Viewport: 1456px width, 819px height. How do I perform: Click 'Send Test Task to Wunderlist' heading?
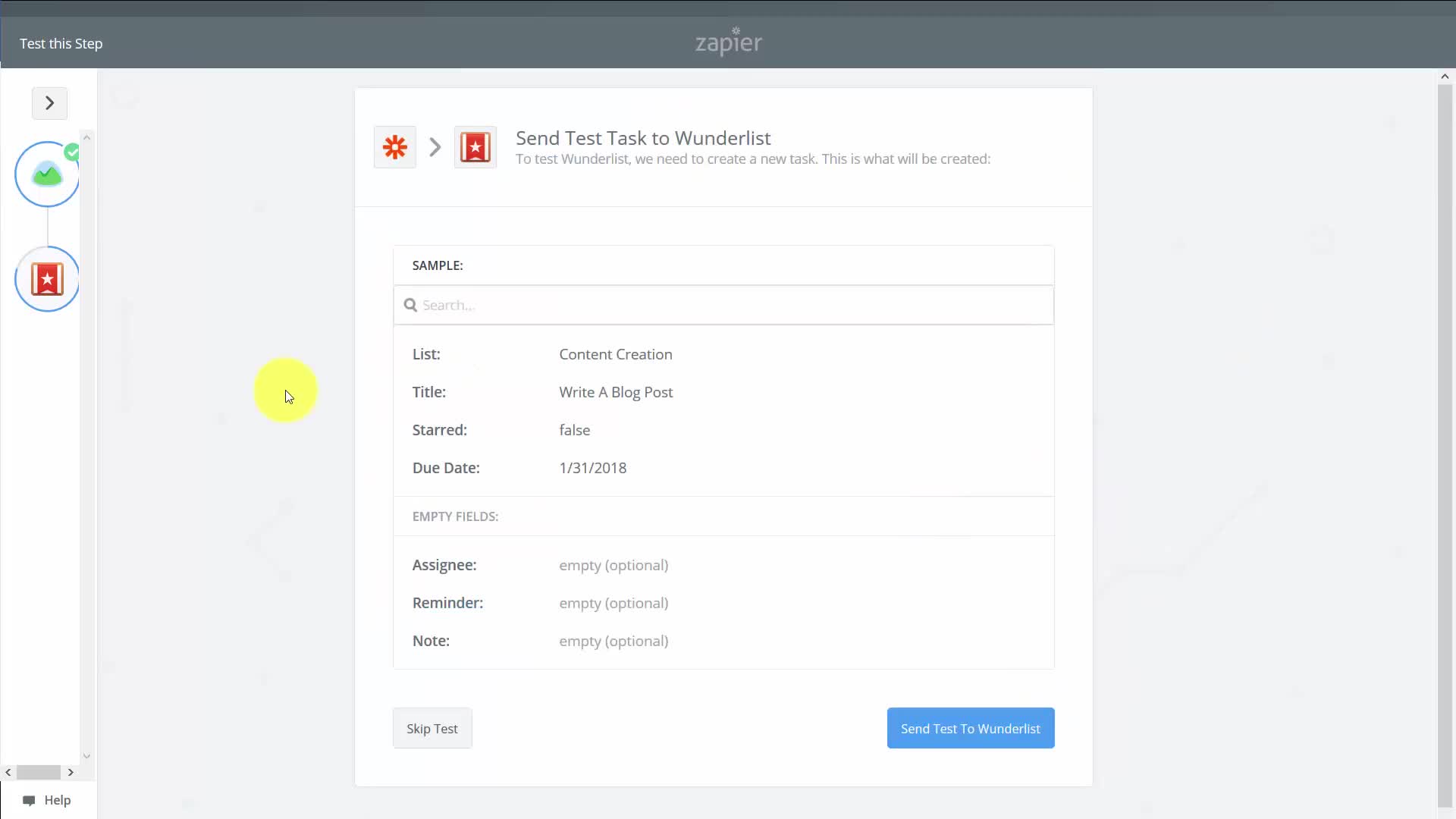(x=643, y=138)
